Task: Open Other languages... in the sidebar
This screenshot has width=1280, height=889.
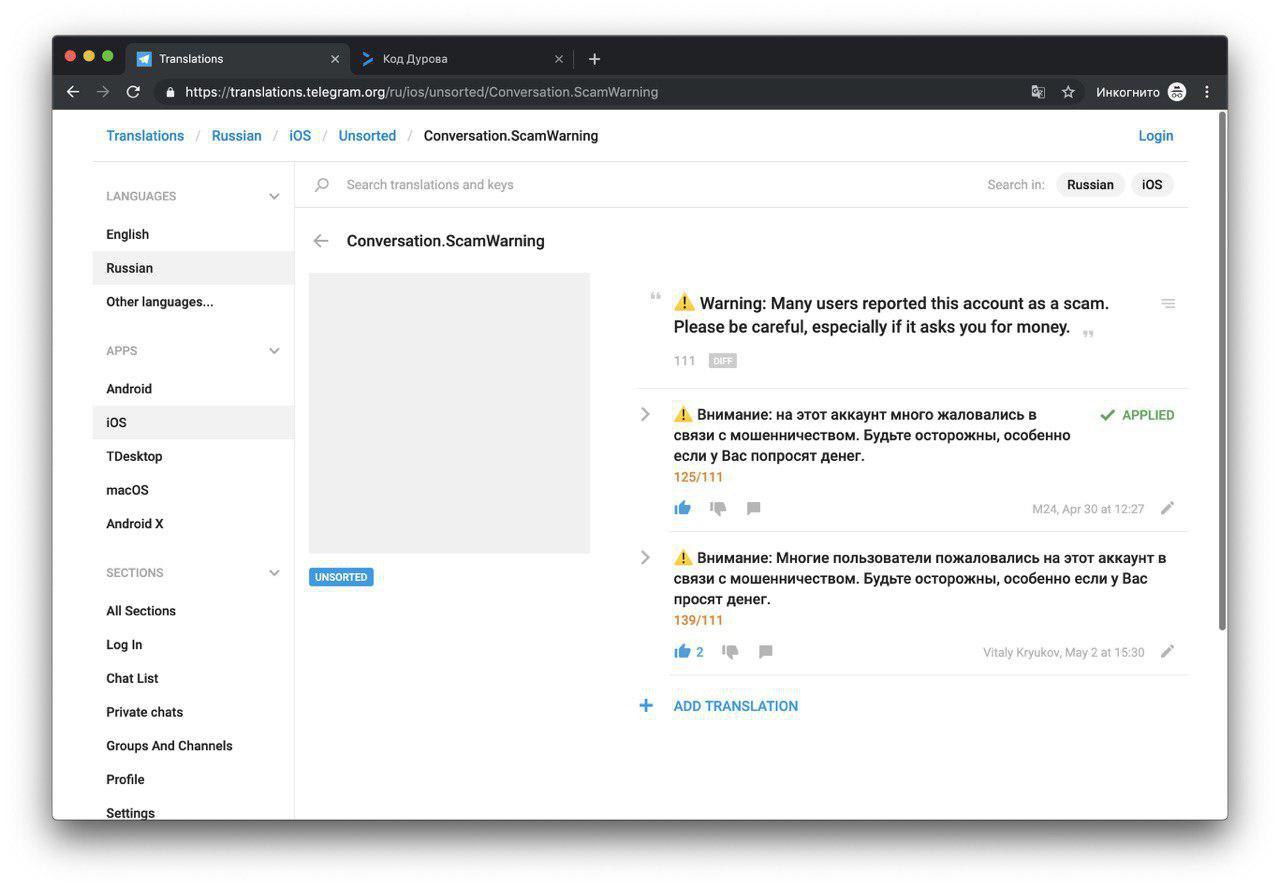Action: [x=193, y=302]
